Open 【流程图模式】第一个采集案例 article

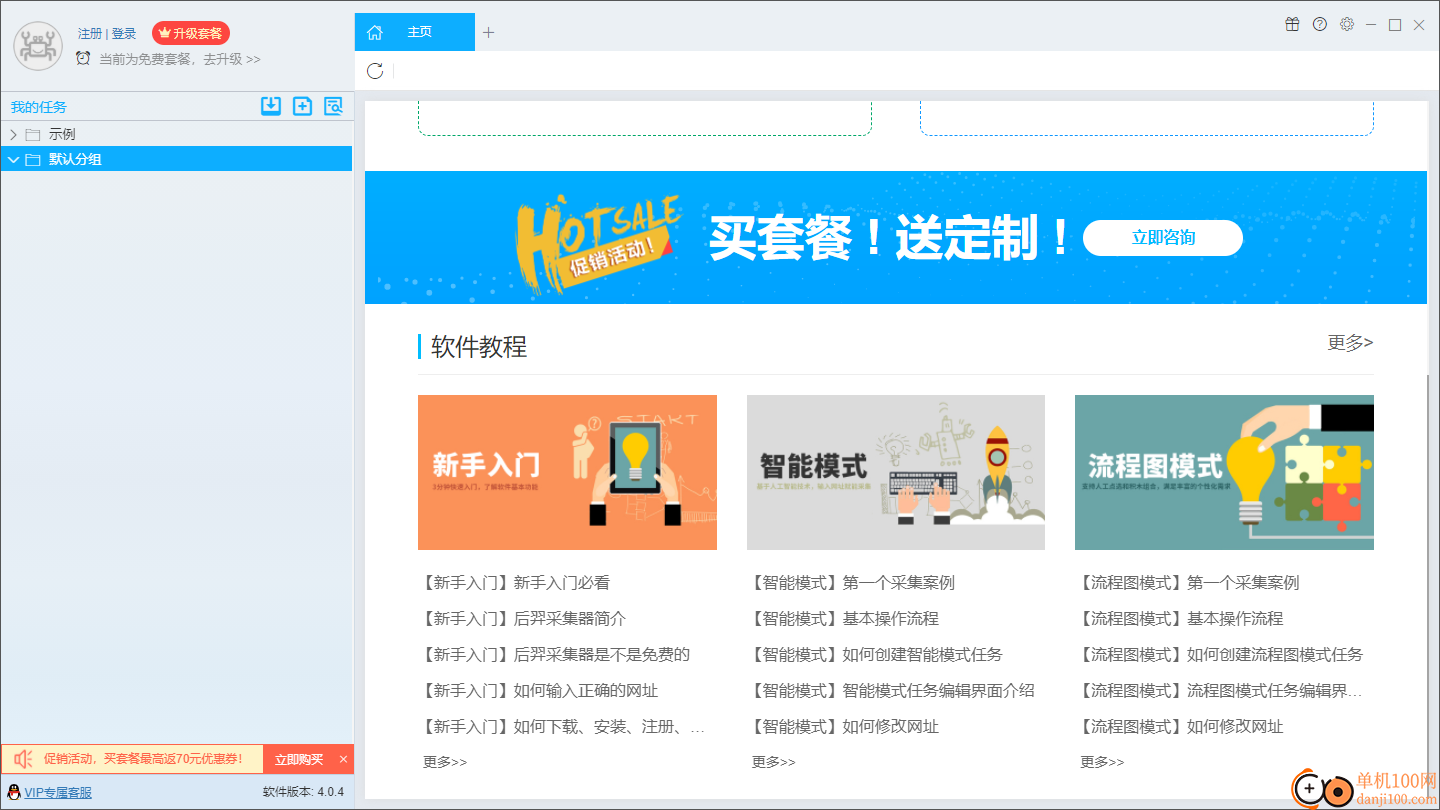[x=1189, y=583]
